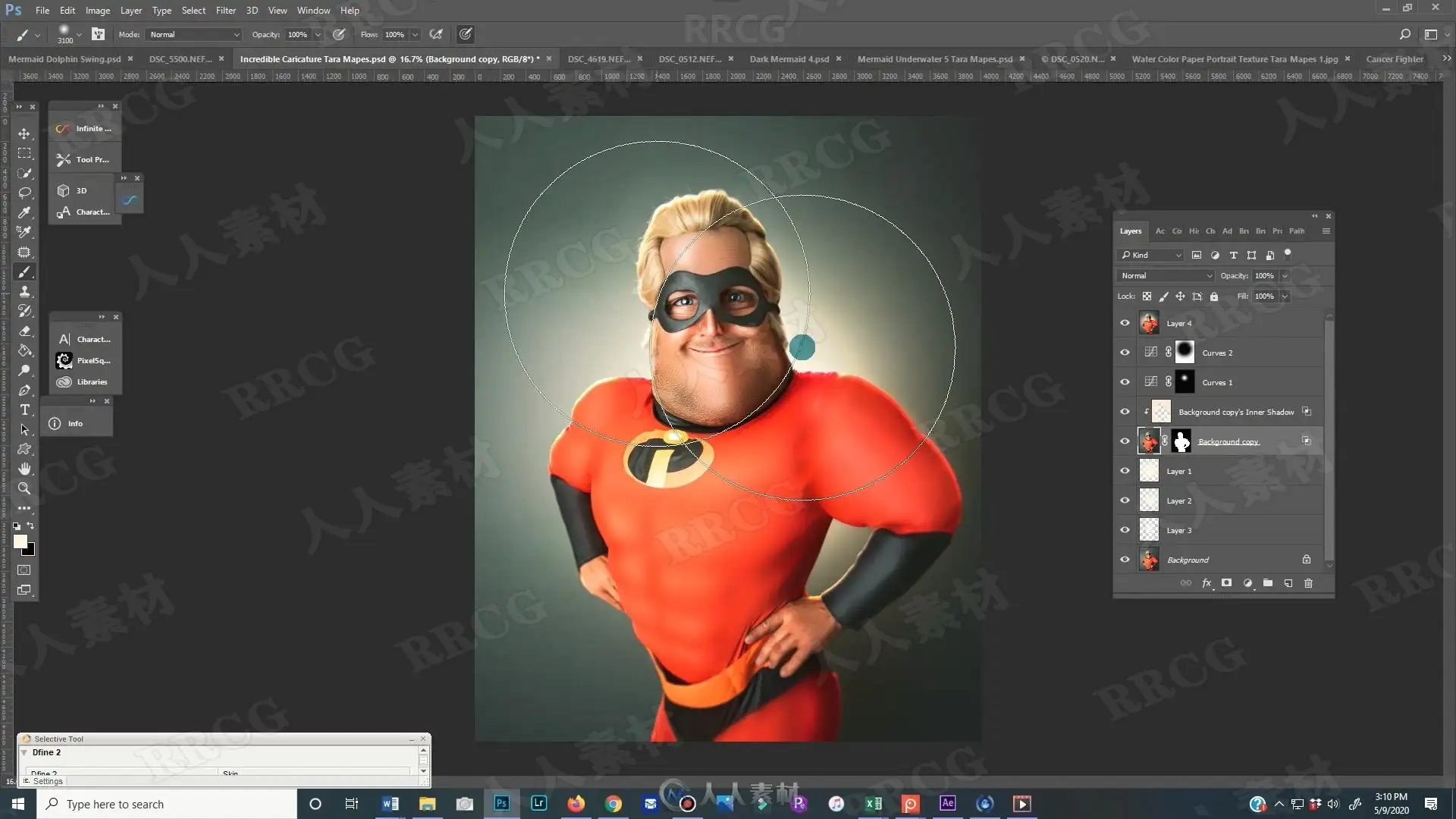The image size is (1456, 819).
Task: Select the Rectangular Marquee tool
Action: (24, 153)
